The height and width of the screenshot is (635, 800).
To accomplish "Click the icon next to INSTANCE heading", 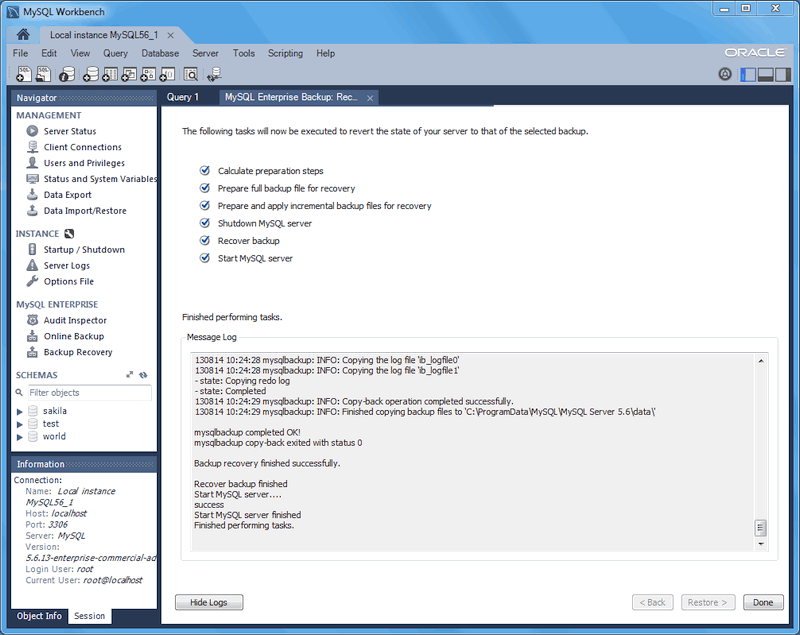I will (69, 234).
